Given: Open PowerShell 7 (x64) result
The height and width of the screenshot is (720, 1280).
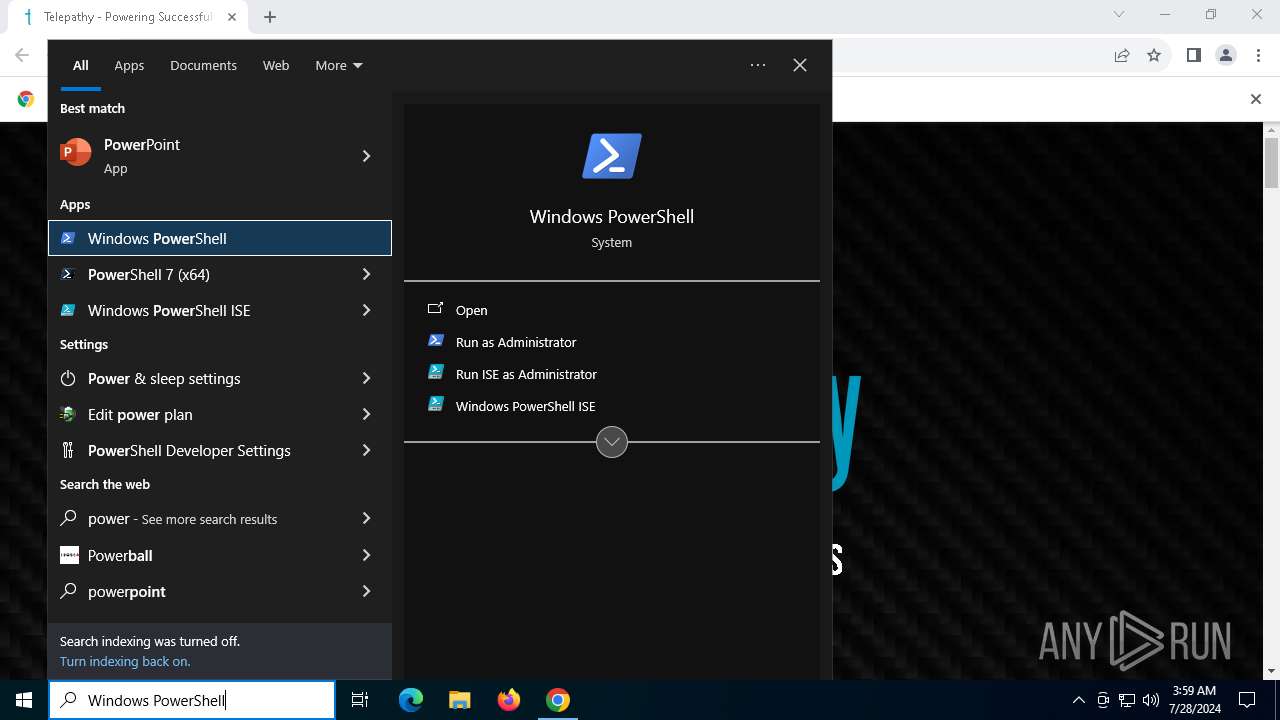Looking at the screenshot, I should 196,274.
